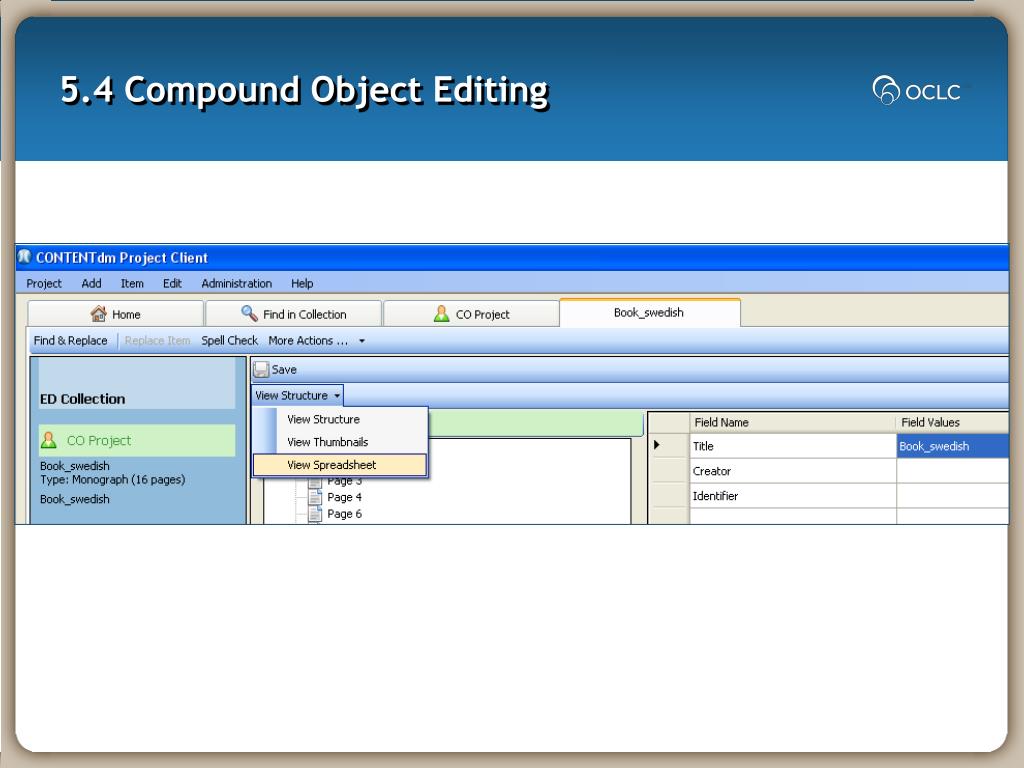The width and height of the screenshot is (1024, 768).
Task: Edit the Book_swedish title value cell
Action: coord(952,446)
